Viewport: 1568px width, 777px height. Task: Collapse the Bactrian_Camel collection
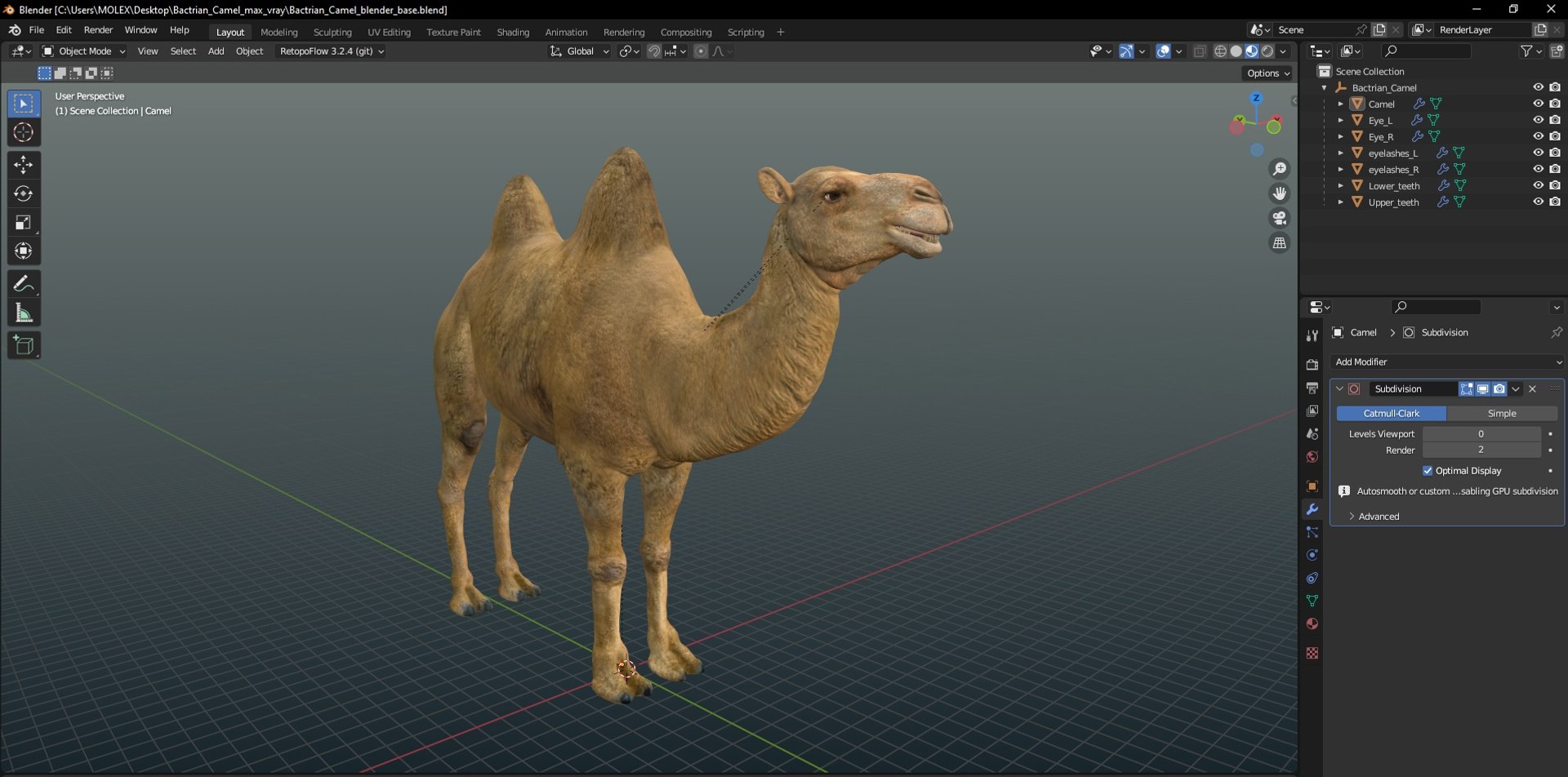tap(1324, 87)
